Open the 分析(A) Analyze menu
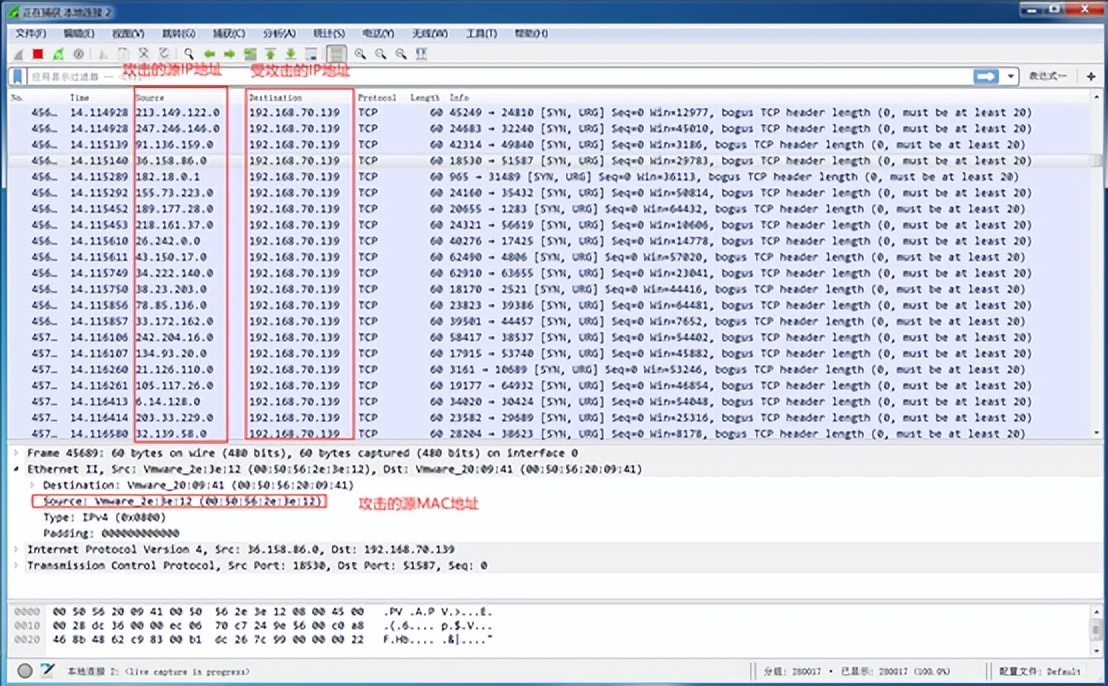Viewport: 1108px width, 686px height. (x=280, y=33)
